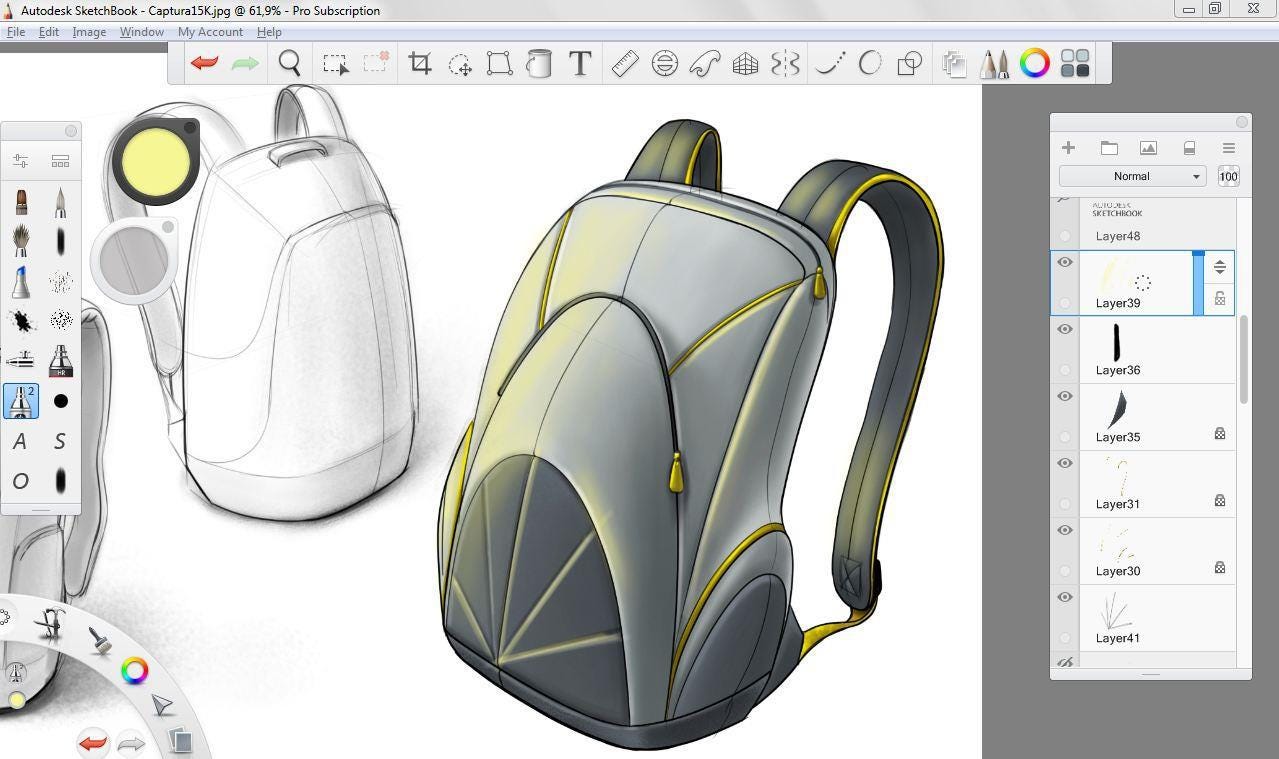Open the Normal blend mode dropdown
Image resolution: width=1279 pixels, height=759 pixels.
coord(1132,176)
